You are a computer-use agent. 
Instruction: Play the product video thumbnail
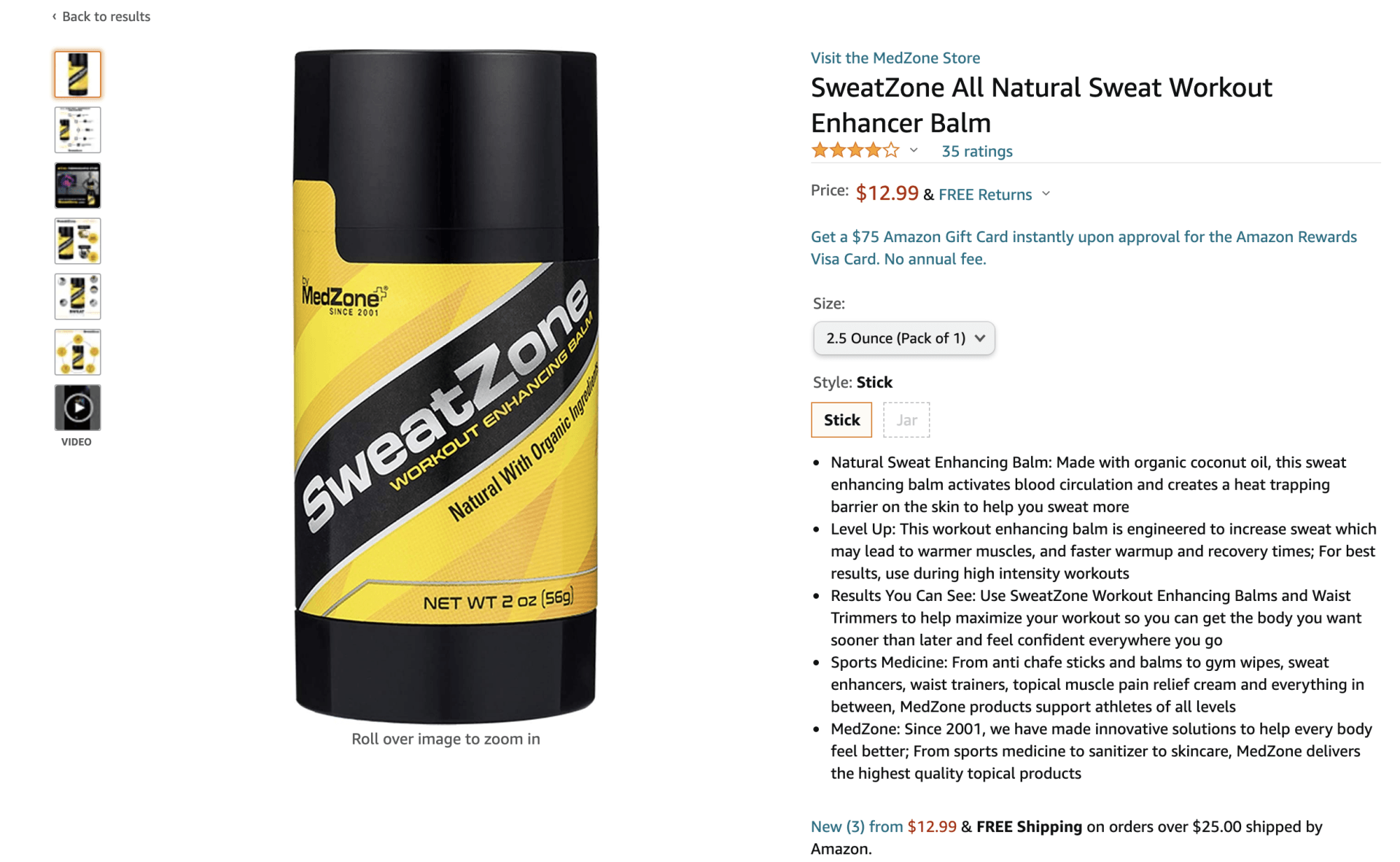pyautogui.click(x=77, y=408)
